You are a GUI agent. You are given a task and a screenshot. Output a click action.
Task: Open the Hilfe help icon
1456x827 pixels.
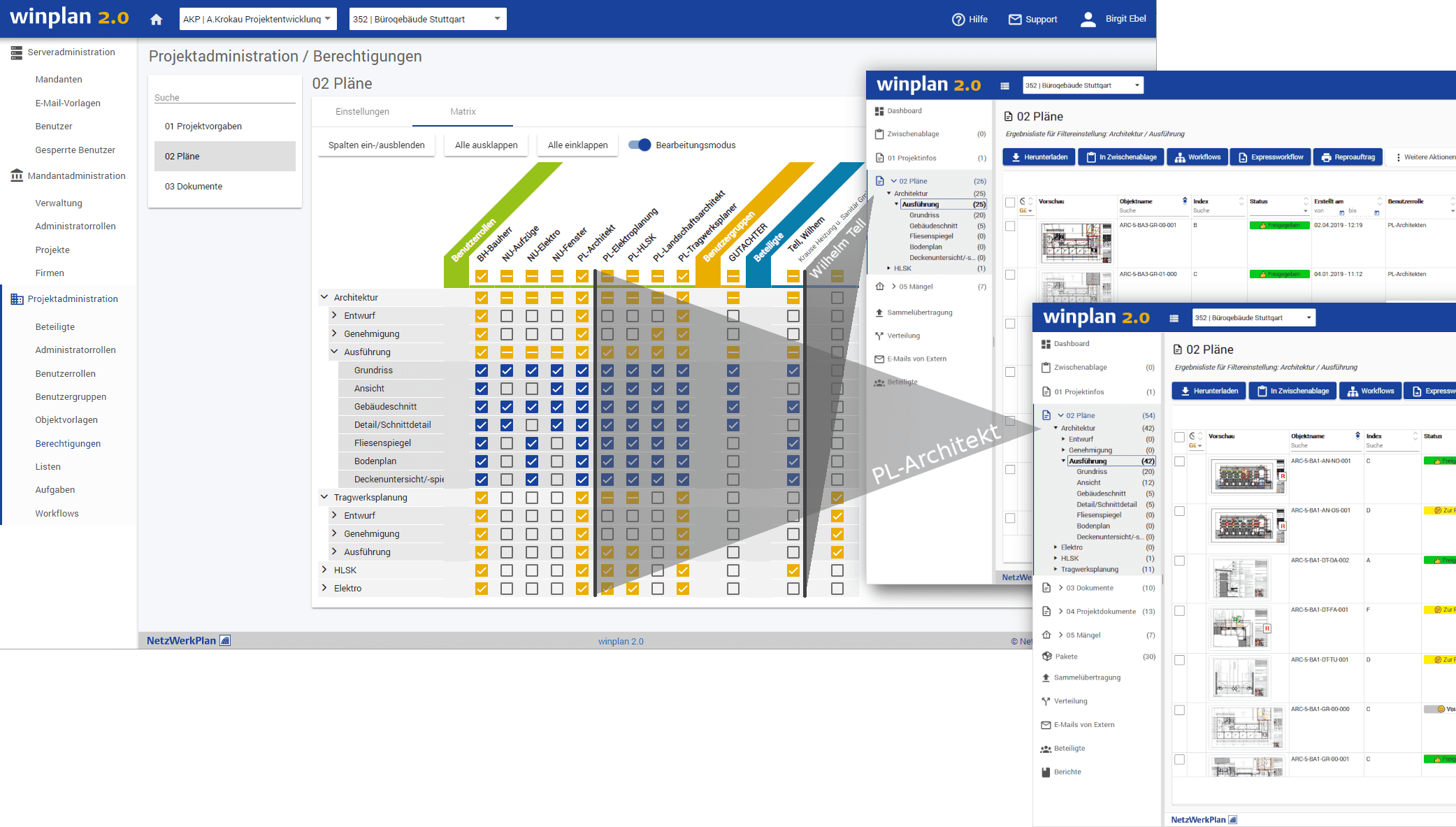(958, 20)
